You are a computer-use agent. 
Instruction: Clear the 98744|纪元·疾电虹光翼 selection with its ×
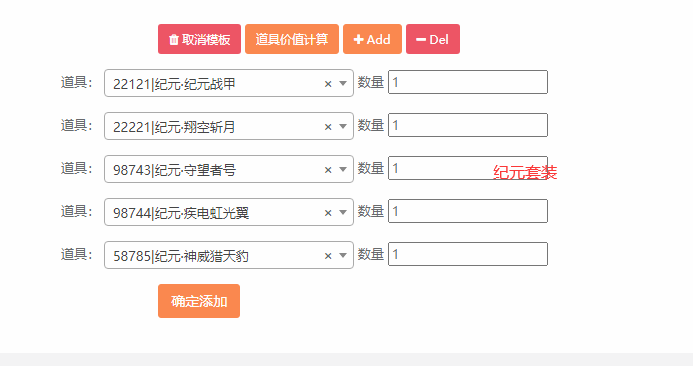point(328,213)
